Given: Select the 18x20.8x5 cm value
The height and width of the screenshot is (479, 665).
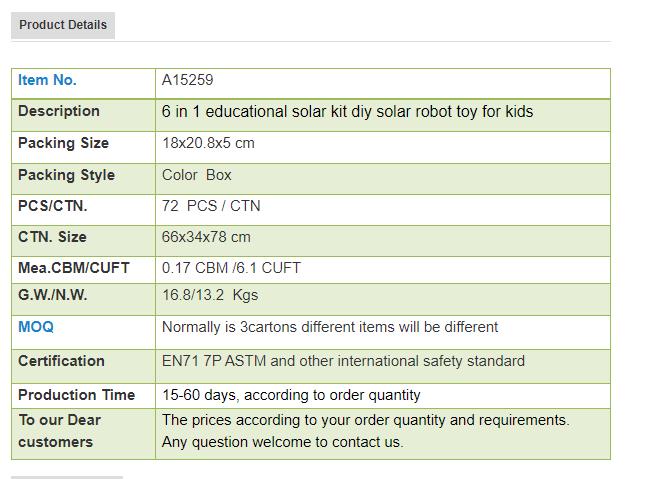Looking at the screenshot, I should coord(208,143).
